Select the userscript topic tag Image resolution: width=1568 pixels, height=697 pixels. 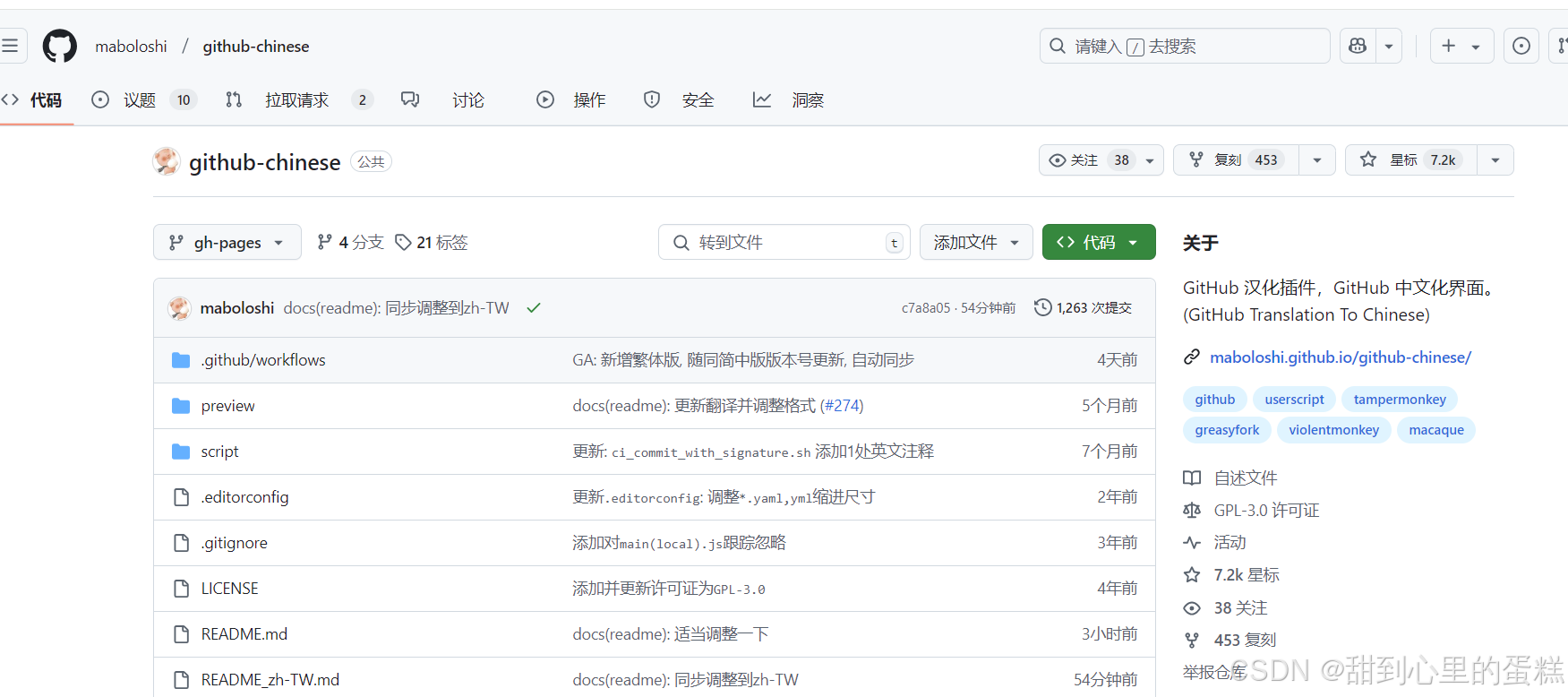point(1295,400)
